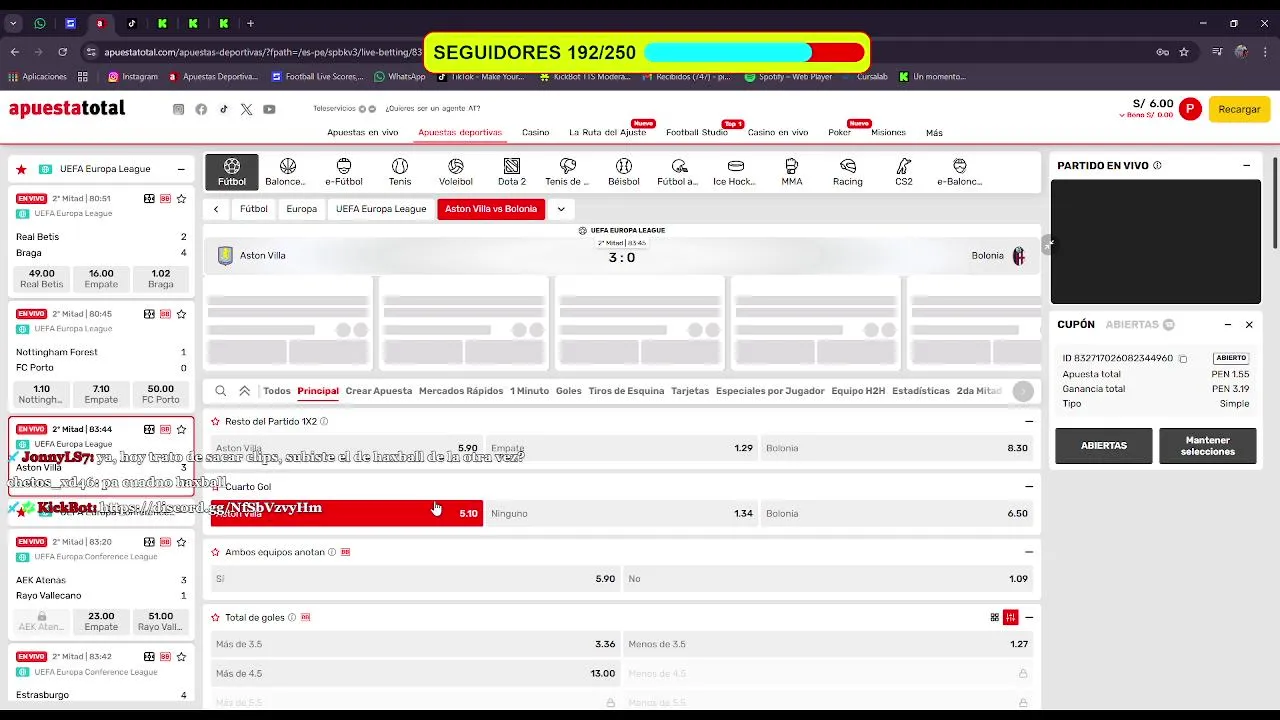Viewport: 1280px width, 720px height.
Task: Bookmark this page with the star
Action: 1184,52
